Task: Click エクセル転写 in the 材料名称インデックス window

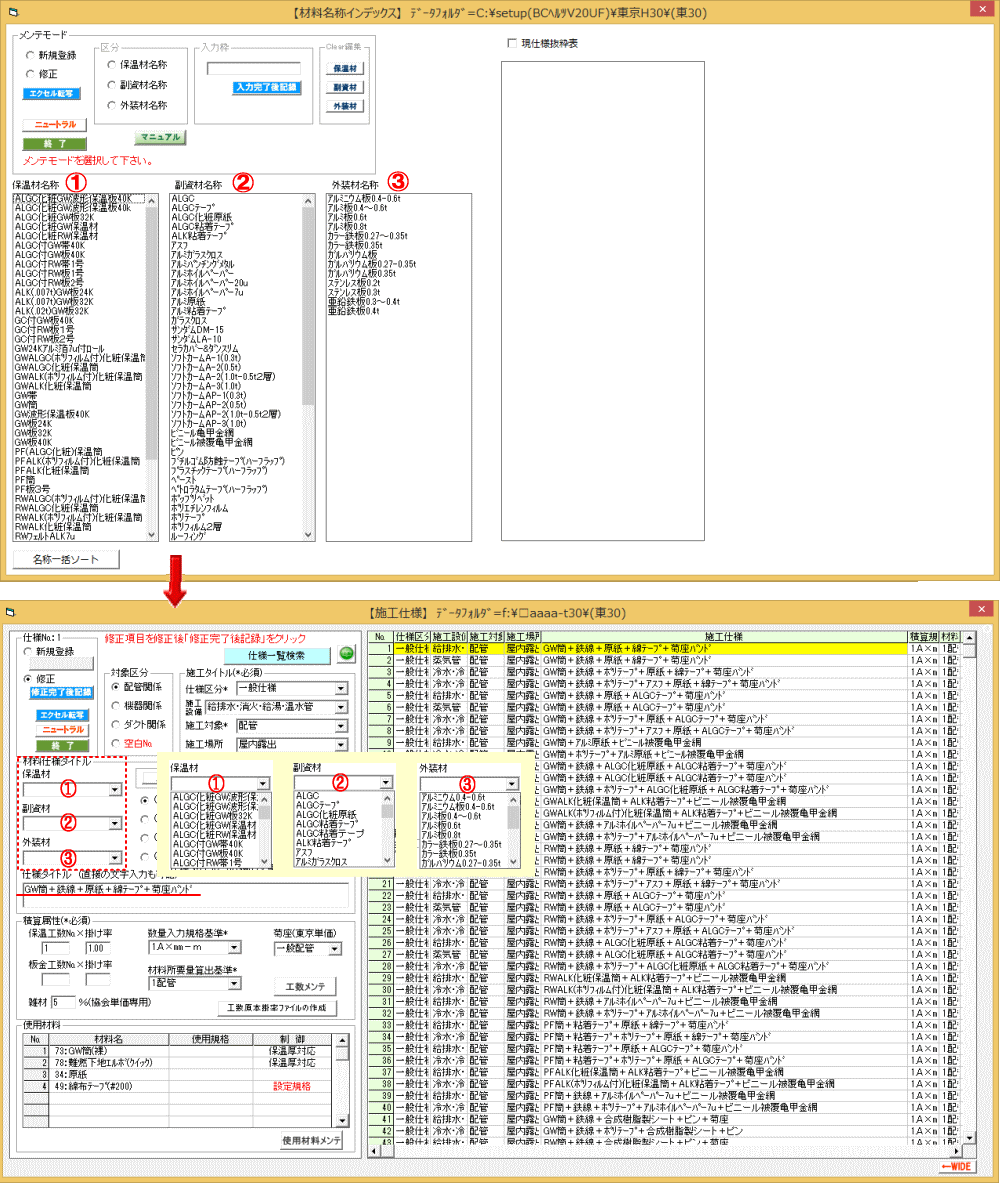Action: coord(52,94)
